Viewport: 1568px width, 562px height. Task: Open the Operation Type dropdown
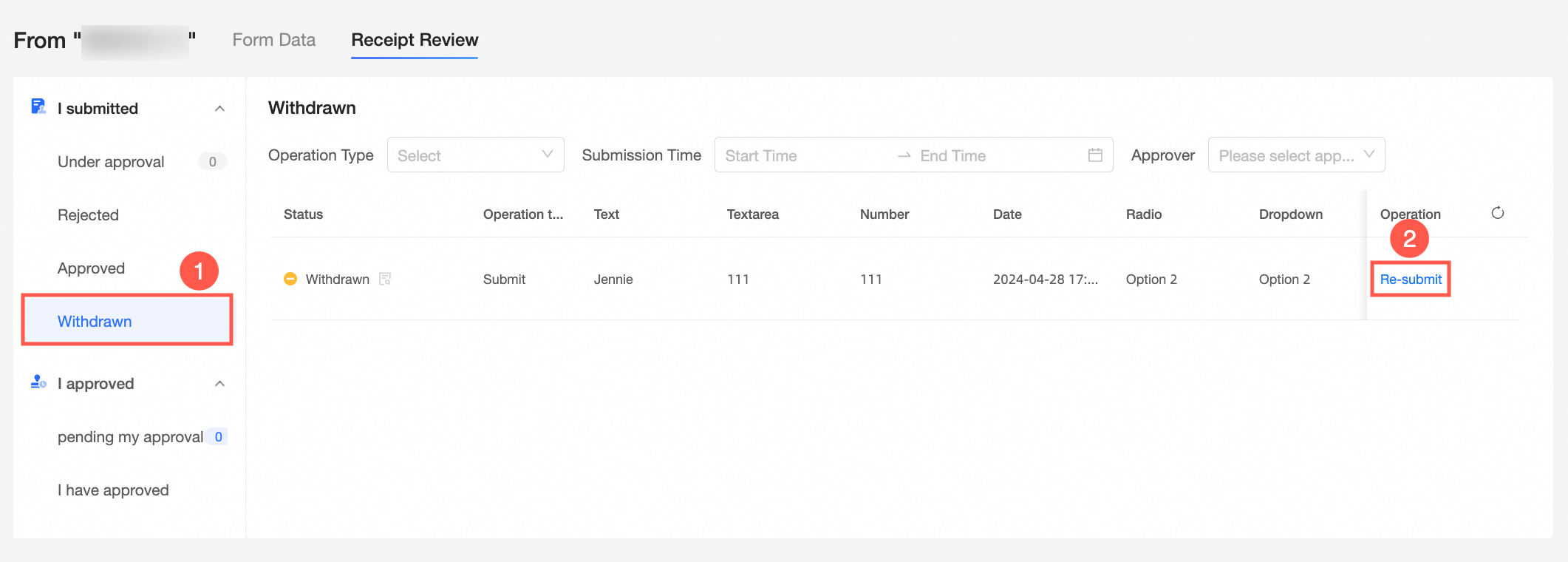tap(475, 155)
